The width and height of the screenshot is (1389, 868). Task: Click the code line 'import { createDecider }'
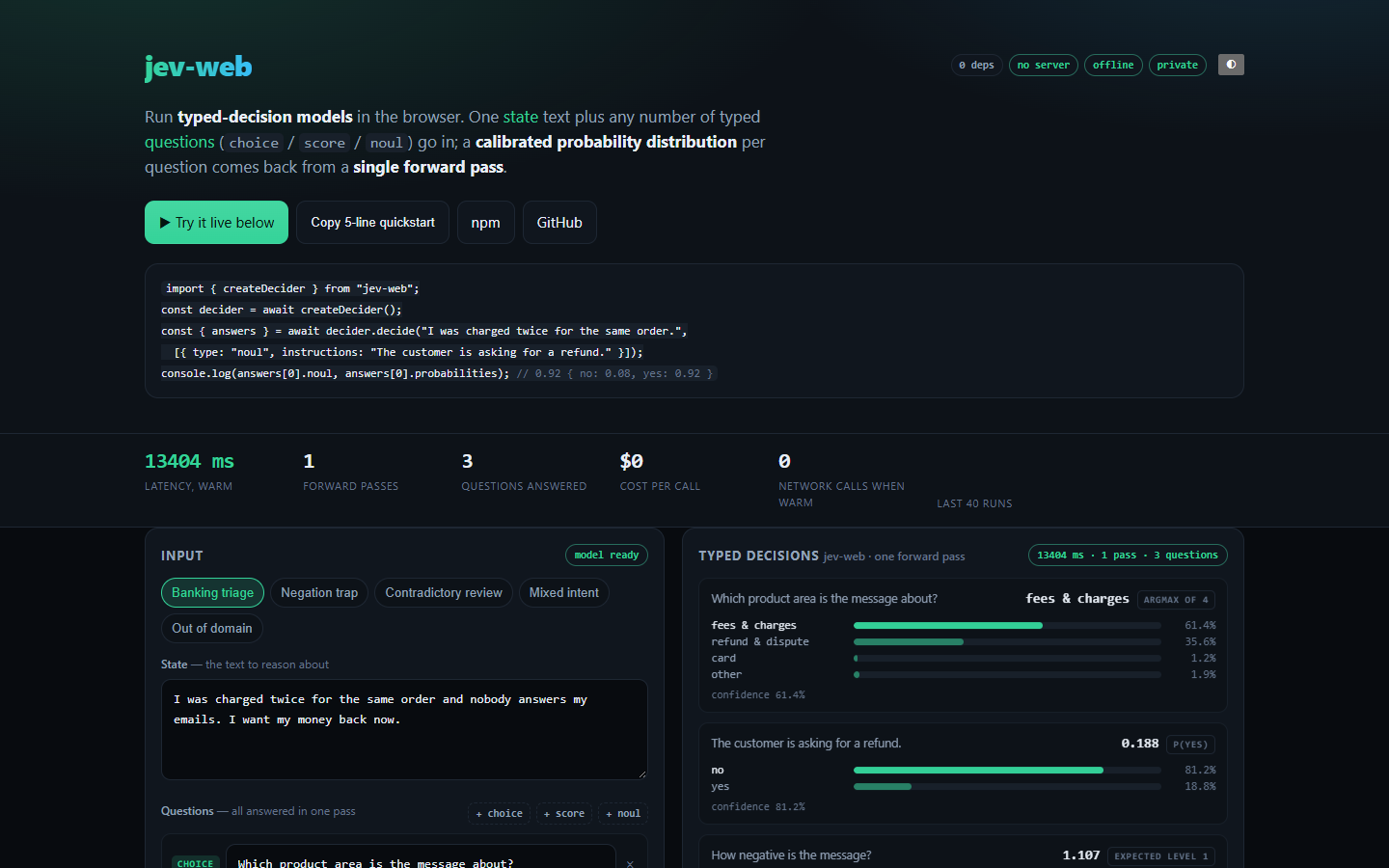[292, 288]
